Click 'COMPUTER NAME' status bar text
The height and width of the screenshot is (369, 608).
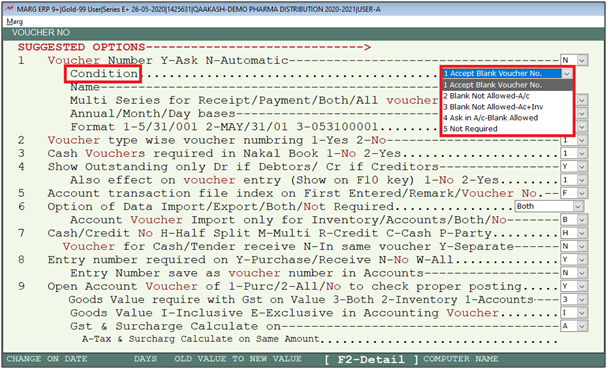tap(461, 359)
